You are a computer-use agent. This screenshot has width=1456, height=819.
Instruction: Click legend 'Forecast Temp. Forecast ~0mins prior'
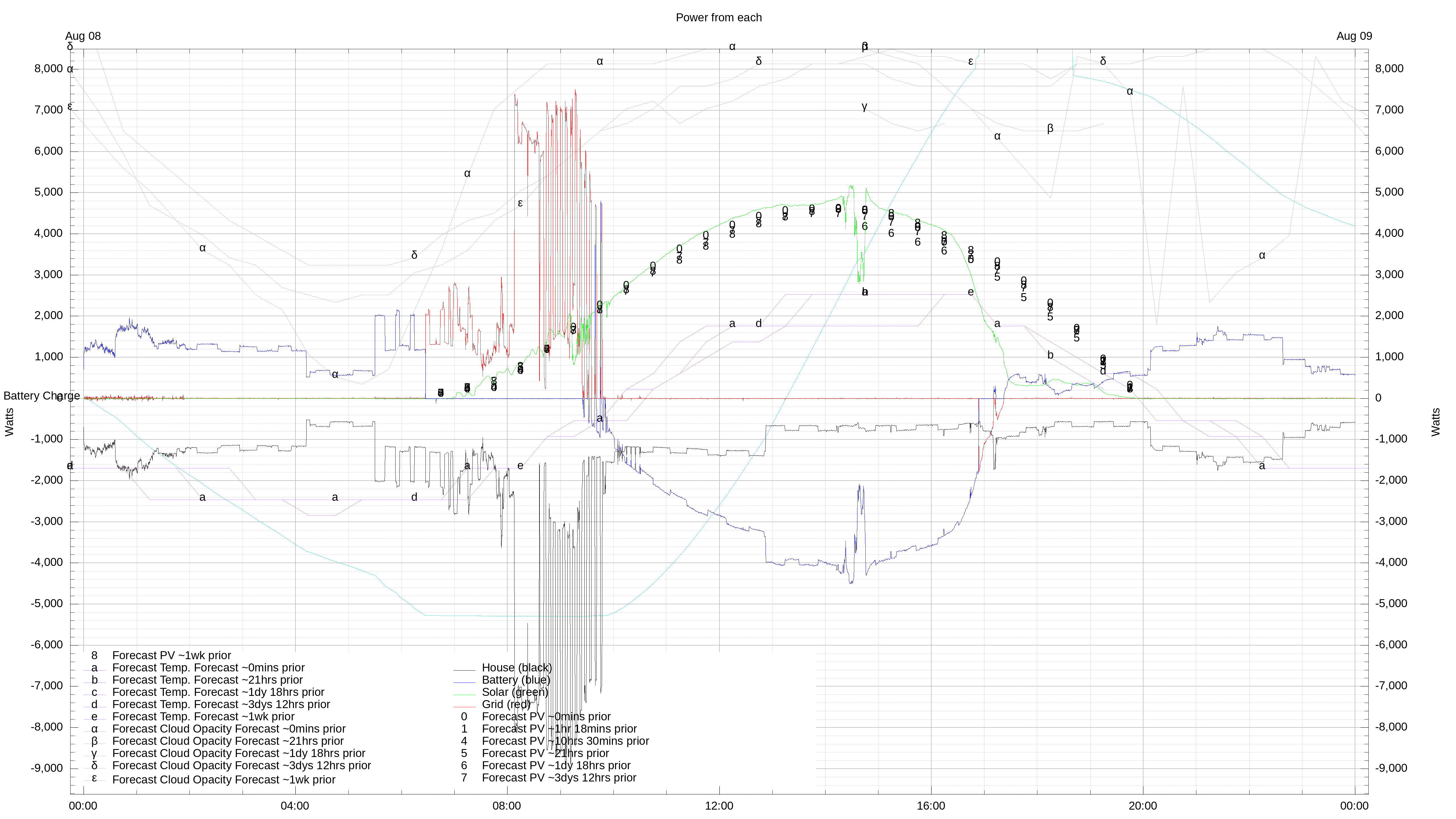pyautogui.click(x=208, y=667)
